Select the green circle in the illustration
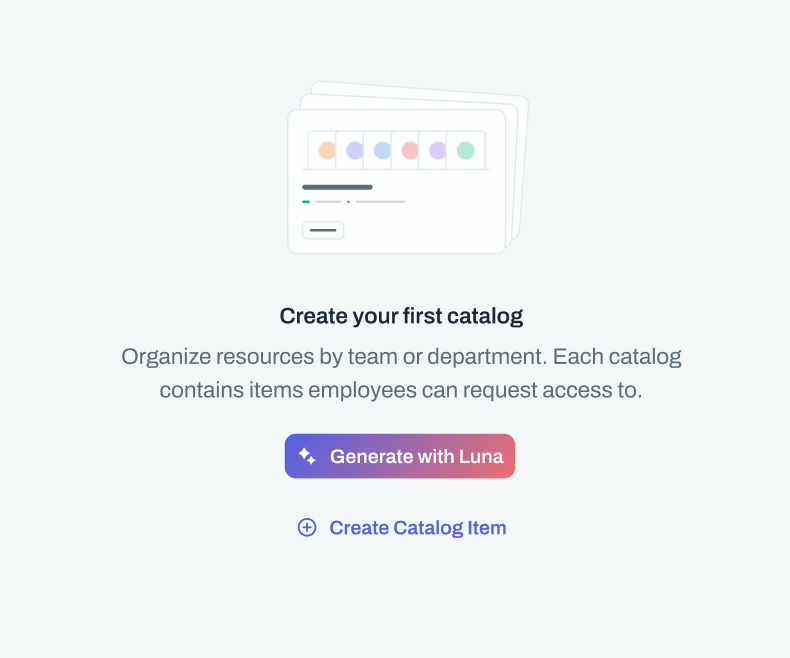790x658 pixels. point(465,151)
